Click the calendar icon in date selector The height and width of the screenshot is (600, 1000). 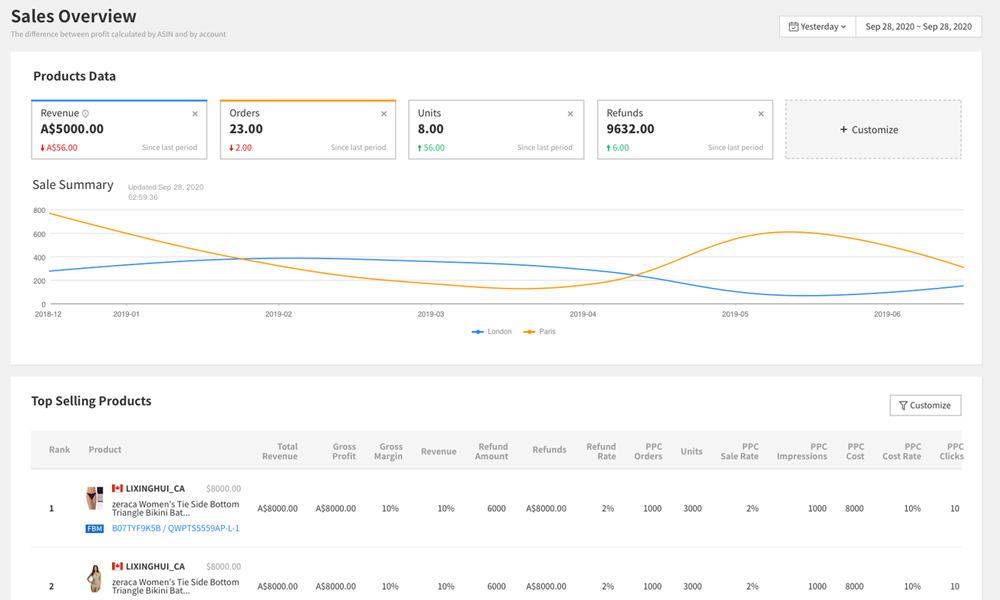pos(793,27)
